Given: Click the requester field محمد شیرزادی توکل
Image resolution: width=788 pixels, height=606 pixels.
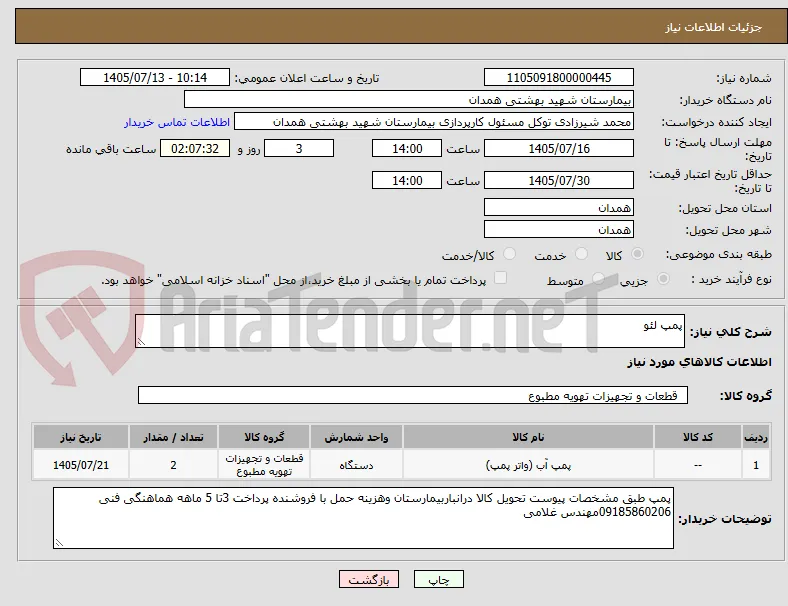Looking at the screenshot, I should click(x=434, y=122).
